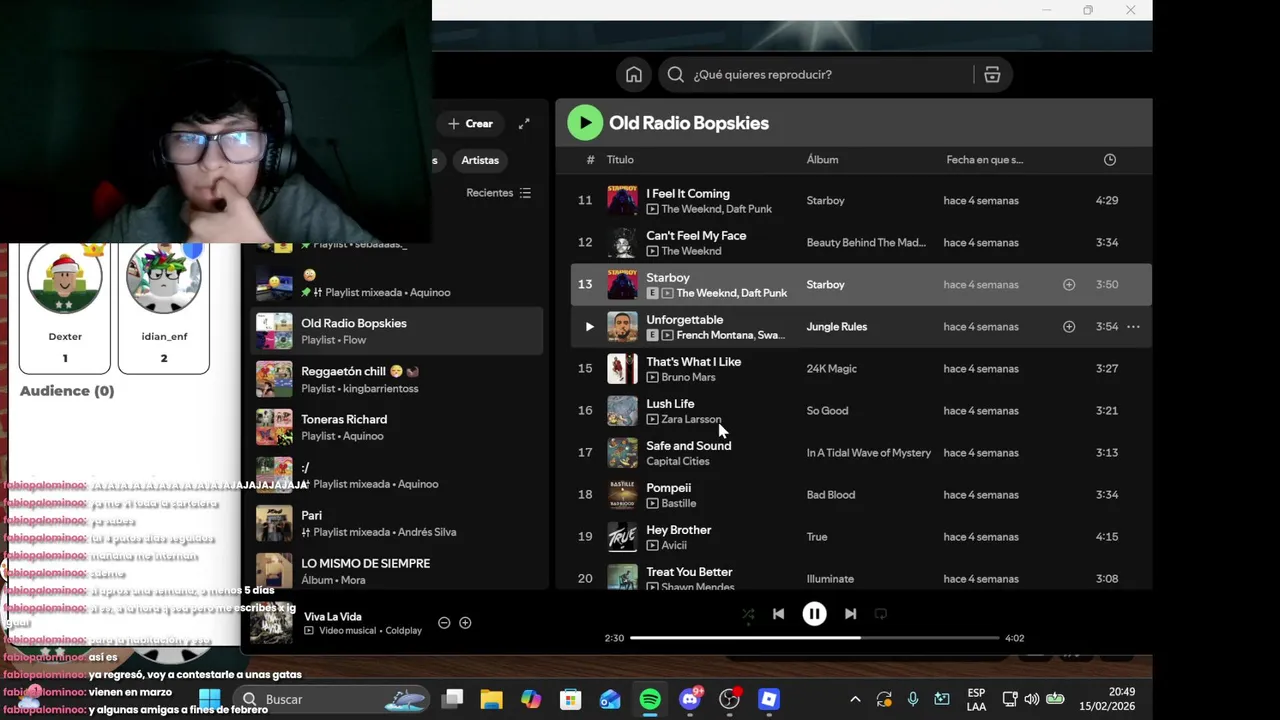
Task: Skip to the previous track
Action: tap(779, 614)
